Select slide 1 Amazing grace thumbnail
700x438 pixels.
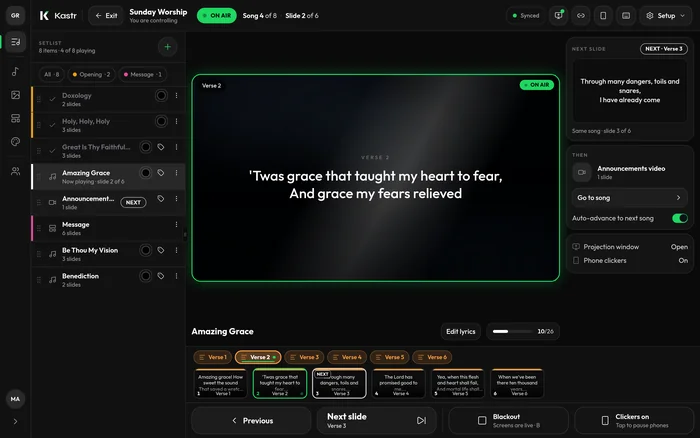point(220,383)
